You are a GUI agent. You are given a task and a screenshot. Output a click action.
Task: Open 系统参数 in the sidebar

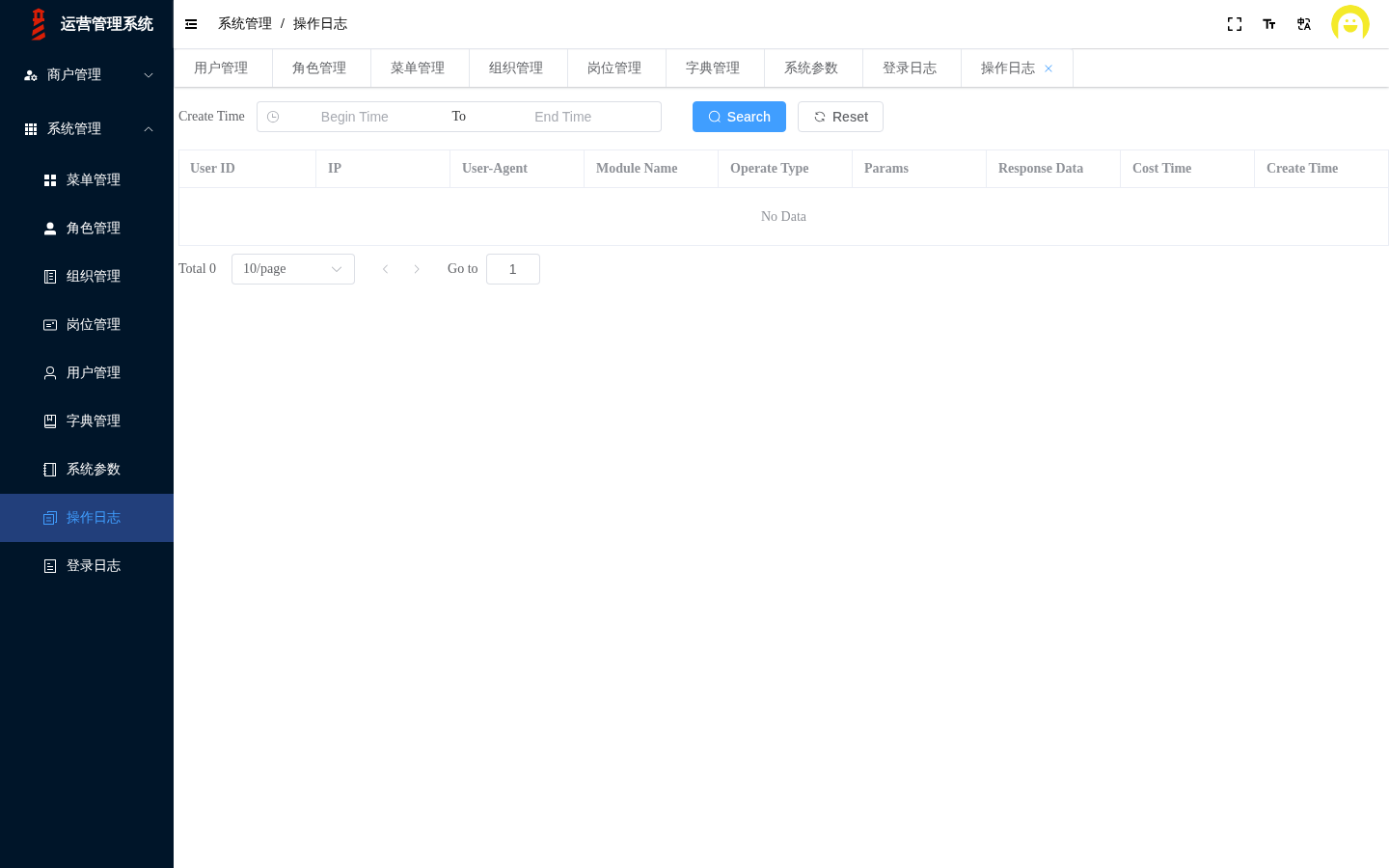[x=87, y=470]
